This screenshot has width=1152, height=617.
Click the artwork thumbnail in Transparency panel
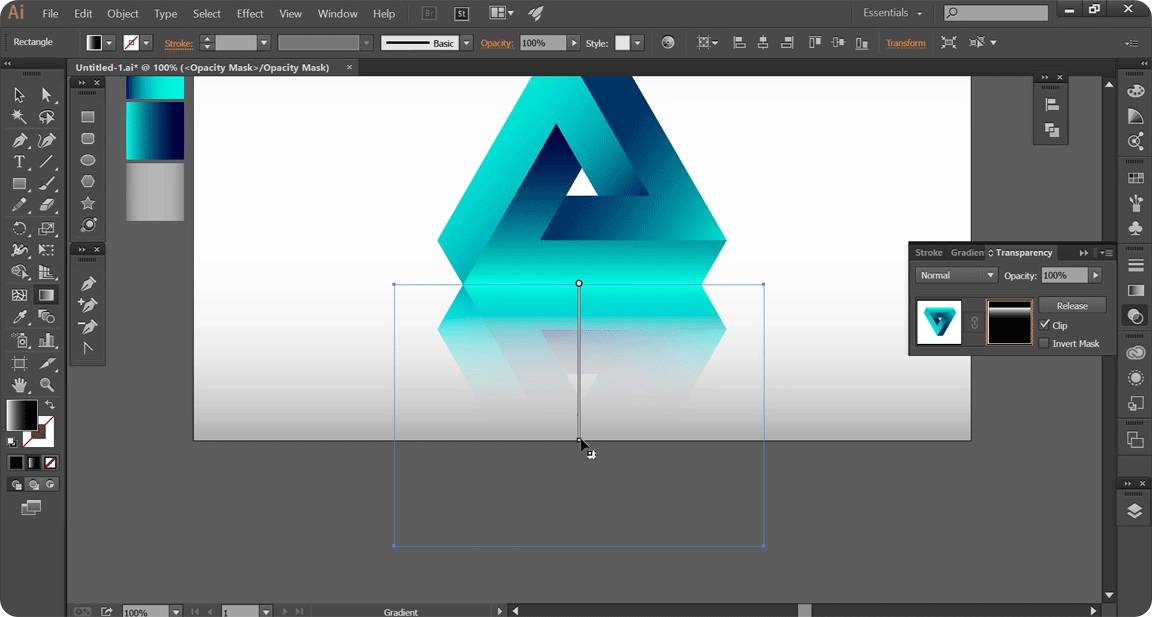[939, 322]
